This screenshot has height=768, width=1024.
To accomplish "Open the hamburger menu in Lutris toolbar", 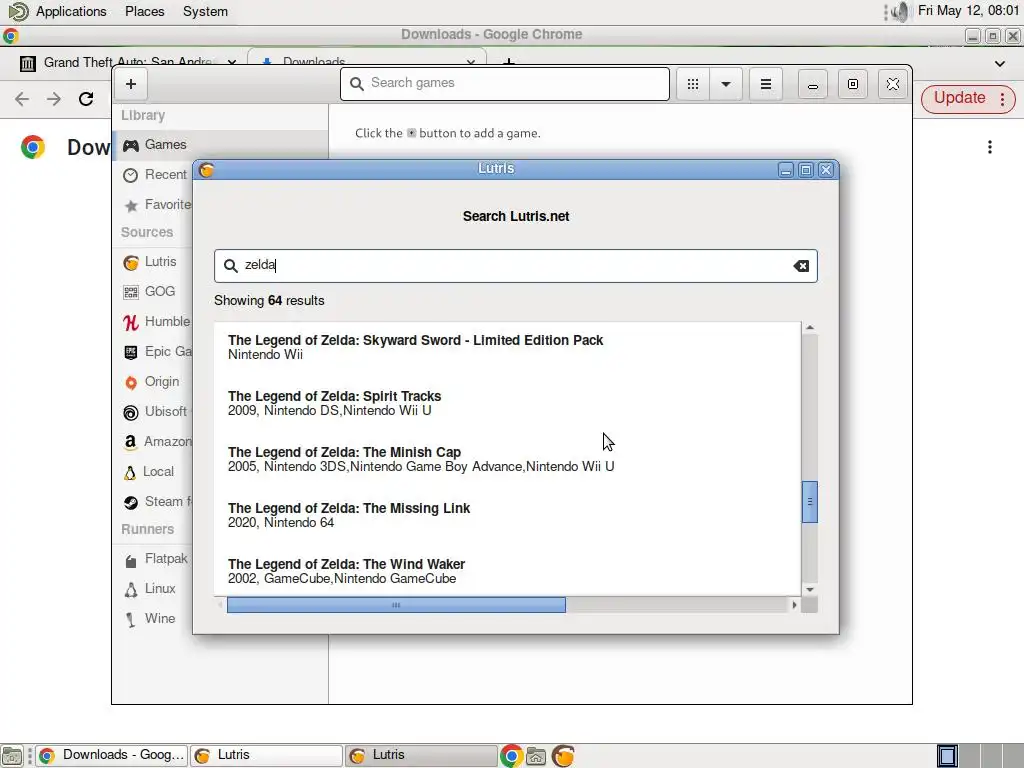I will point(766,84).
